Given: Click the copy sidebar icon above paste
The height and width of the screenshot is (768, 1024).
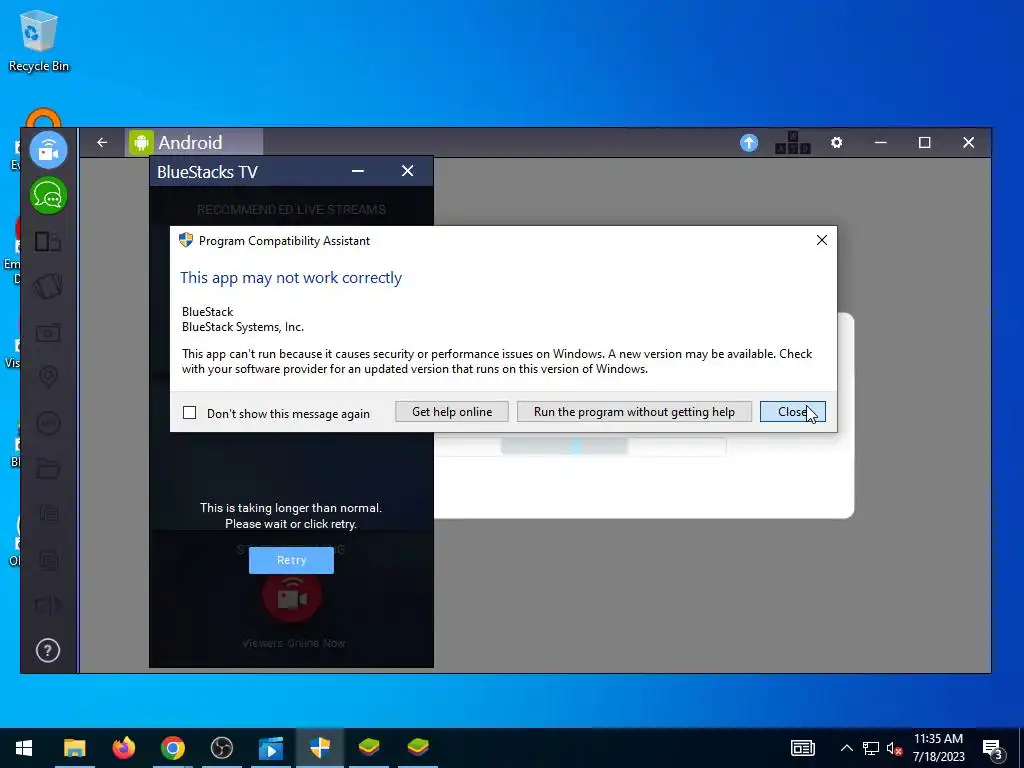Looking at the screenshot, I should pos(48,515).
